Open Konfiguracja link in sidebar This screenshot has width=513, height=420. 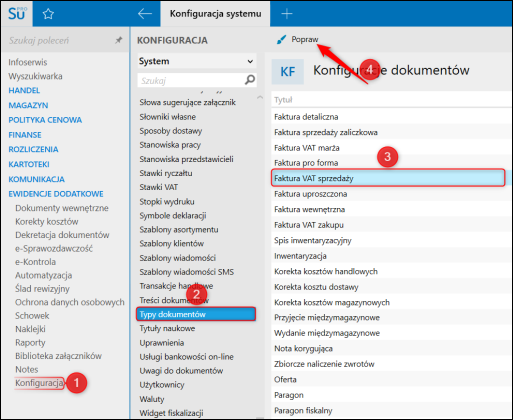click(39, 383)
